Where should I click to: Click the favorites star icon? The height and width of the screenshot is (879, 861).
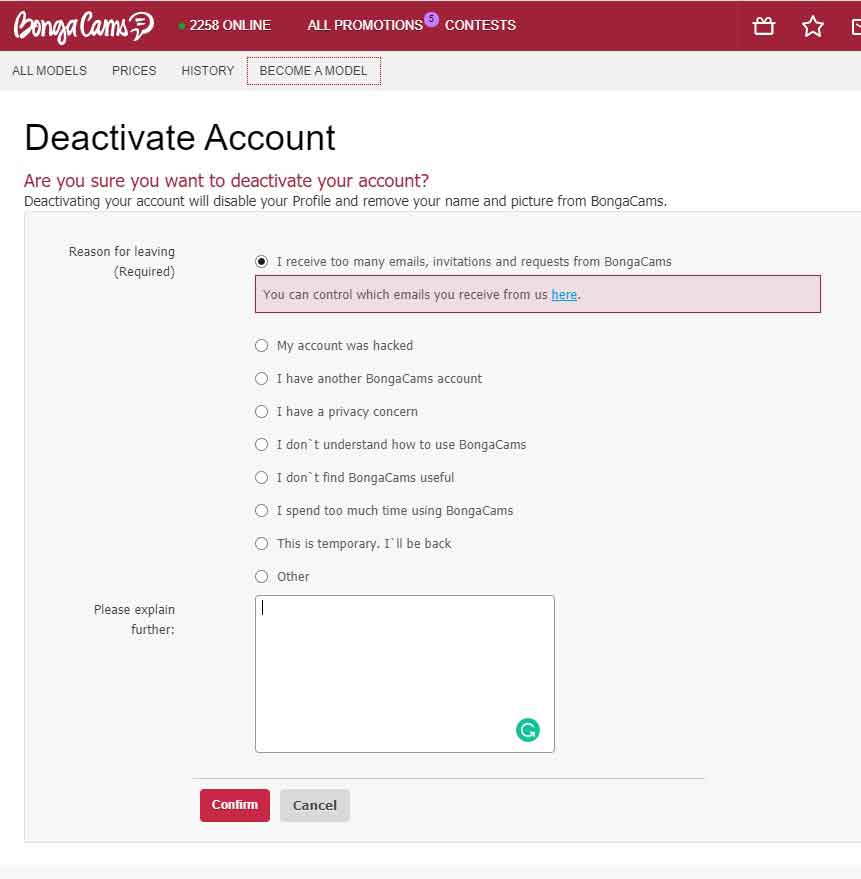coord(812,26)
